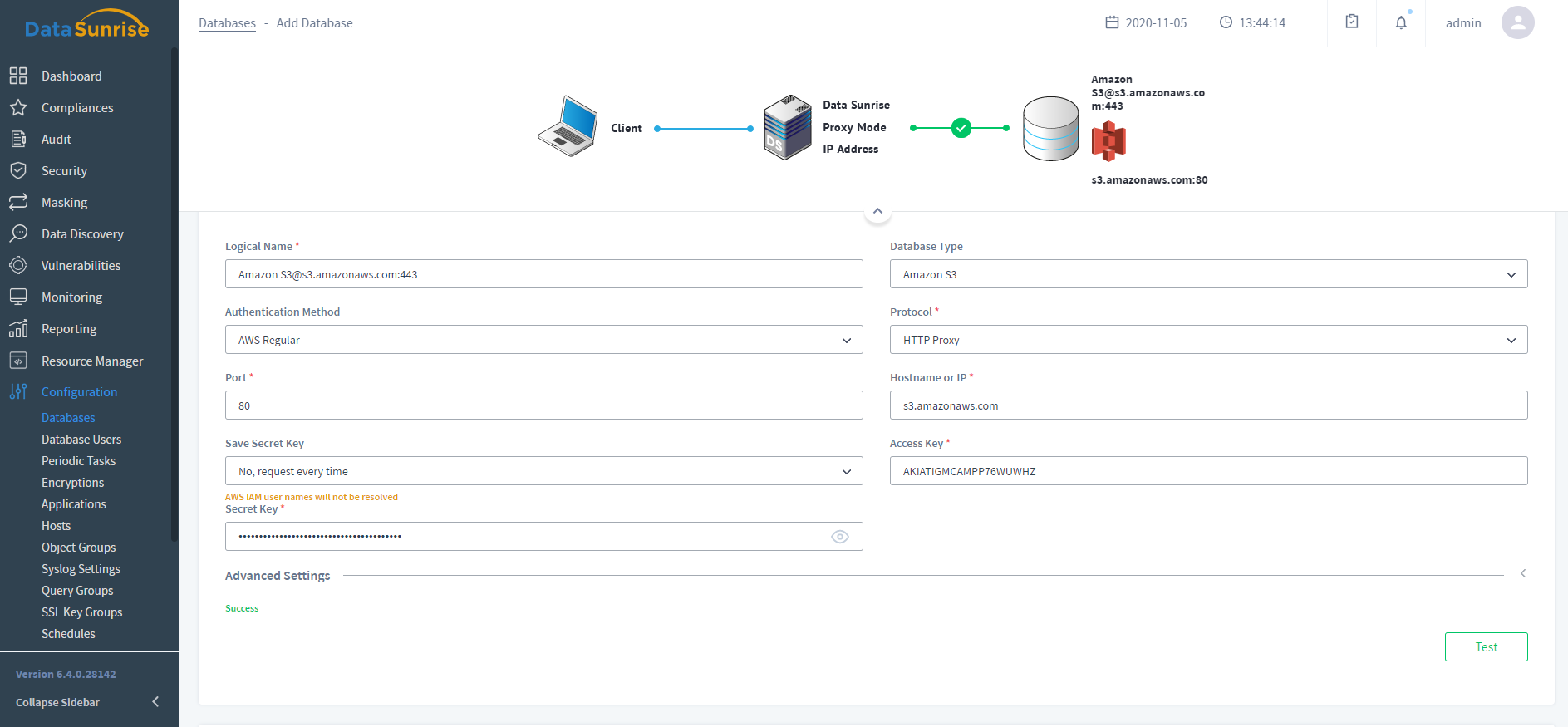Click the notification bell icon
The width and height of the screenshot is (1568, 727).
pos(1401,22)
